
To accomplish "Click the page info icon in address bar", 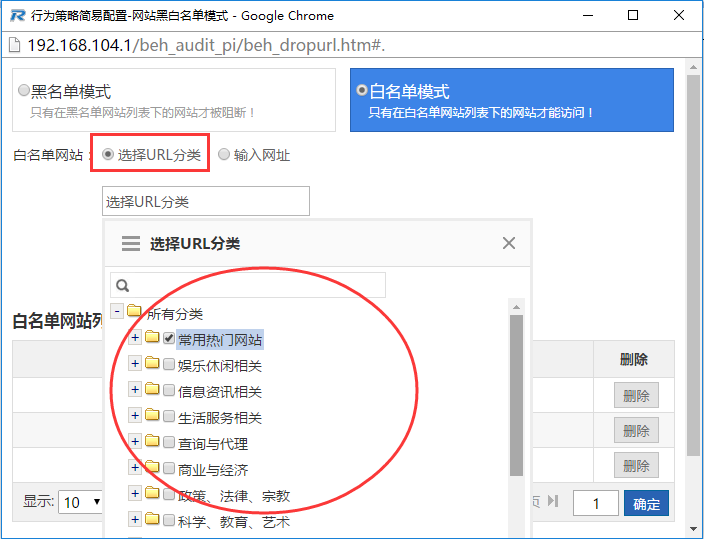I will point(14,46).
